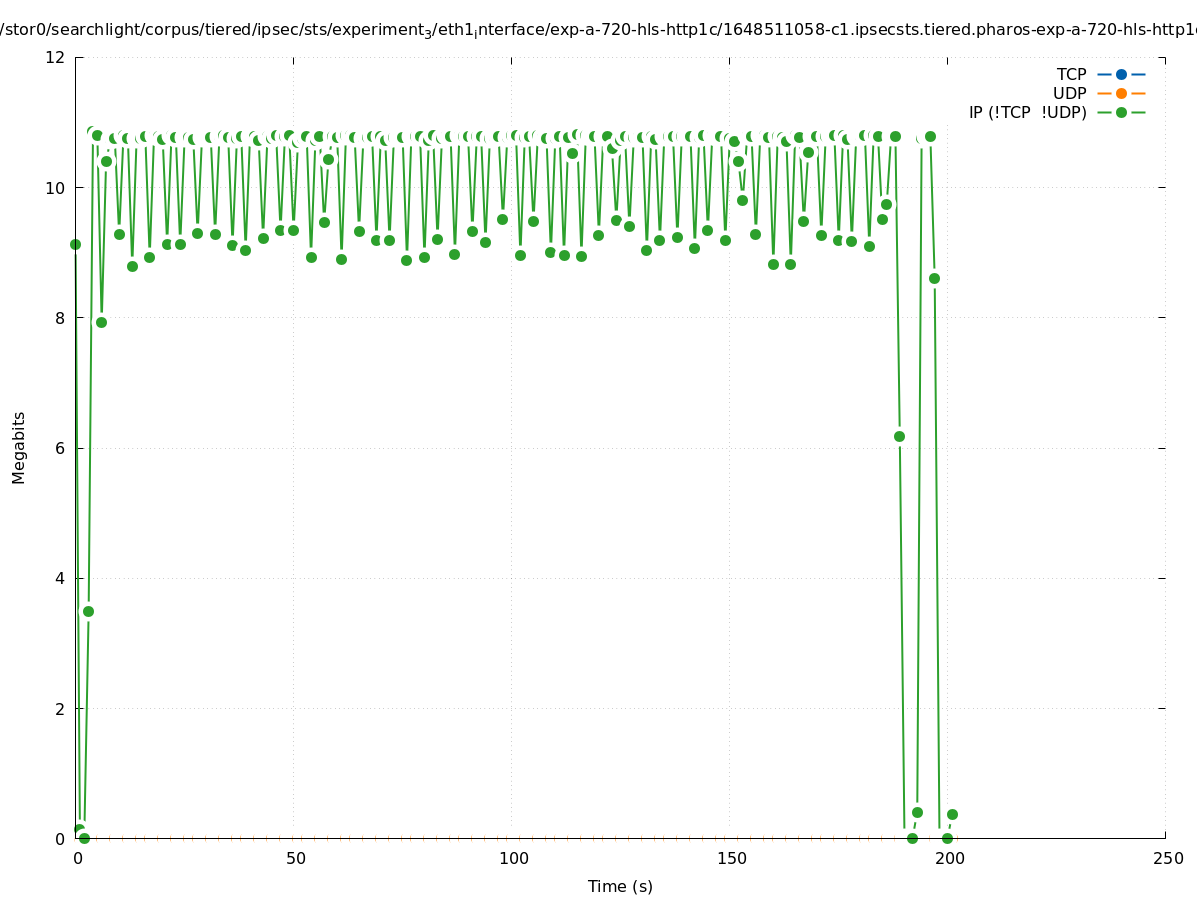
Task: Select the final data point after 200 seconds
Action: click(x=952, y=814)
